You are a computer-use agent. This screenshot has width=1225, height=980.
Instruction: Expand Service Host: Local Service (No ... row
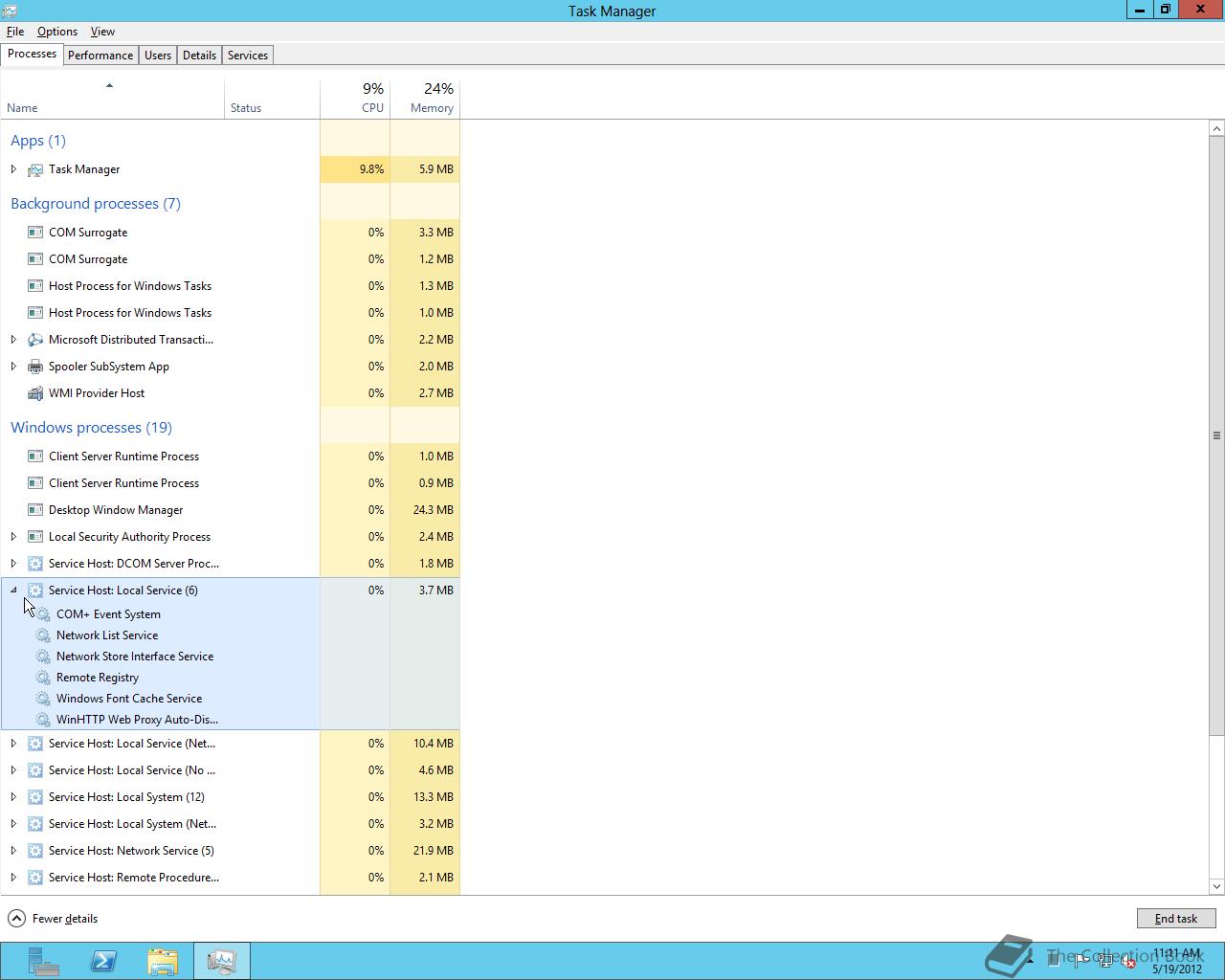click(13, 770)
